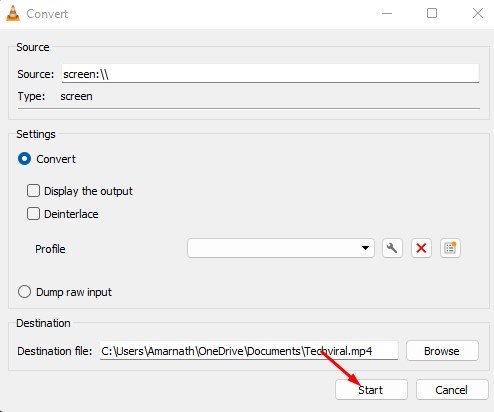Create a new profile icon
The image size is (494, 412).
pos(450,248)
